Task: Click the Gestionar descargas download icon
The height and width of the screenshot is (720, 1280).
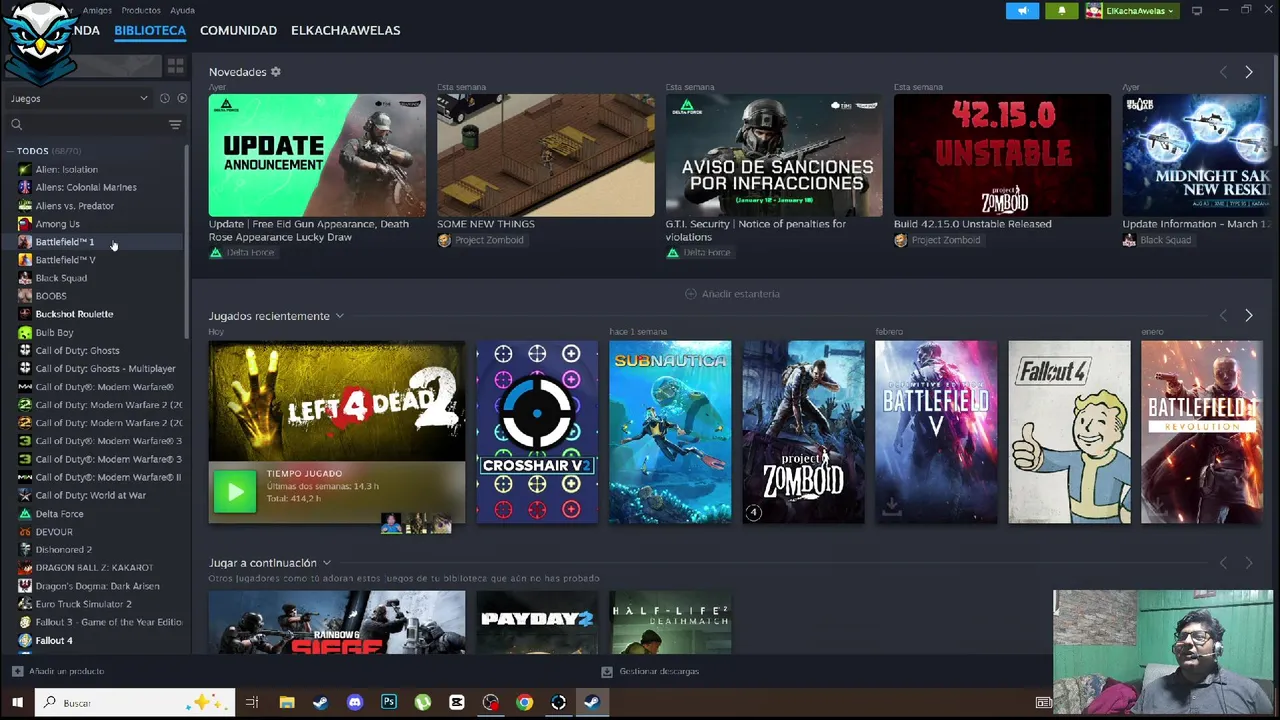Action: pos(606,671)
